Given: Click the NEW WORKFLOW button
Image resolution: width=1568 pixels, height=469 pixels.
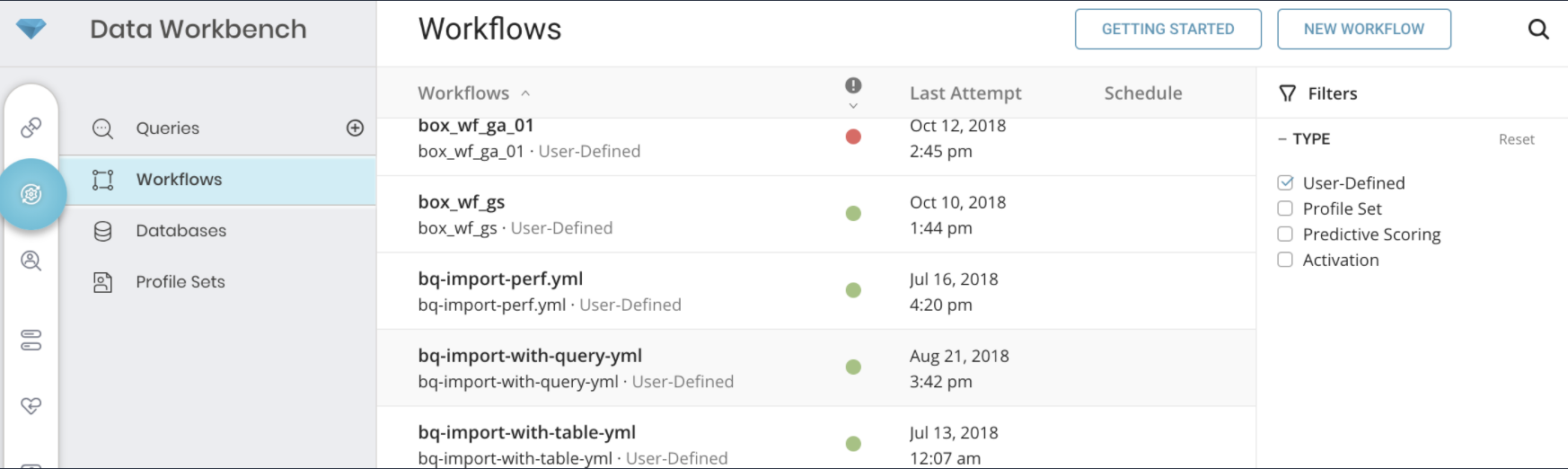Looking at the screenshot, I should (1363, 29).
